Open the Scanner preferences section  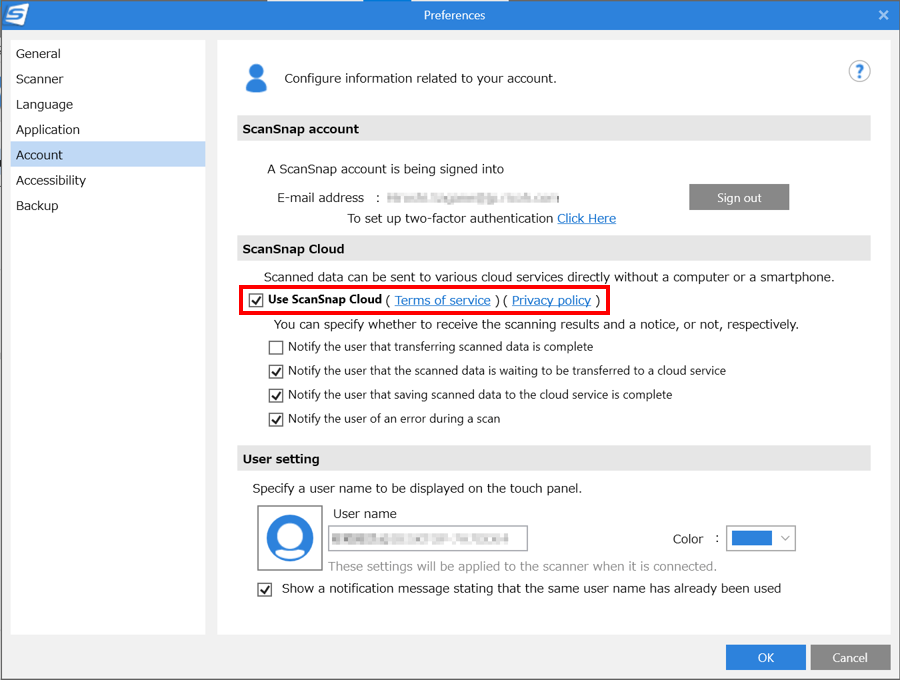[108, 79]
